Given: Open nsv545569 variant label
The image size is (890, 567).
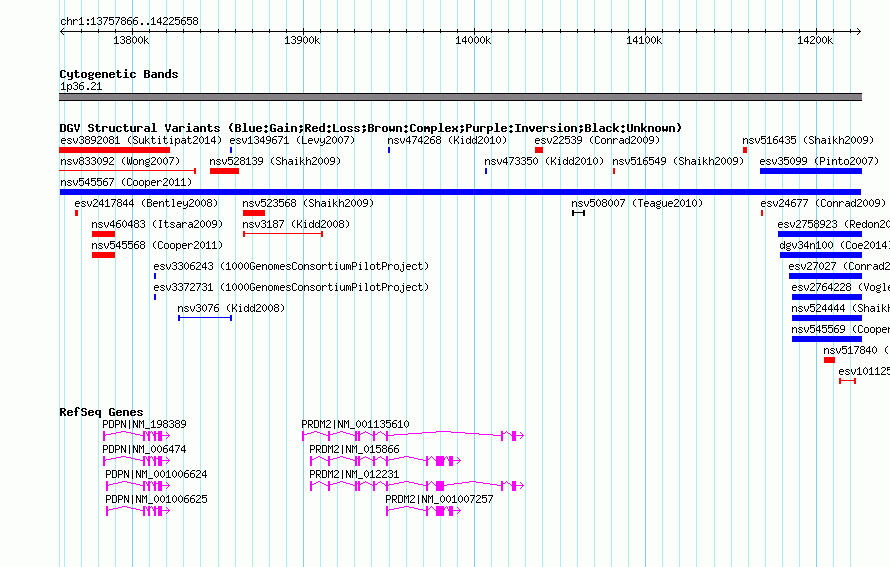Looking at the screenshot, I should pos(841,329).
